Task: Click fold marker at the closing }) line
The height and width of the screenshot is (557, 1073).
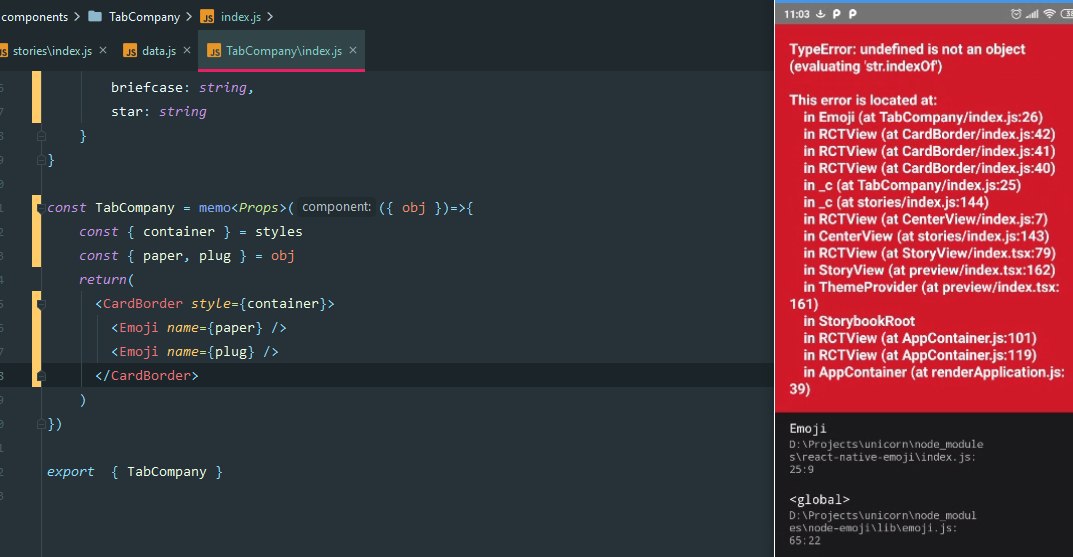Action: coord(41,424)
